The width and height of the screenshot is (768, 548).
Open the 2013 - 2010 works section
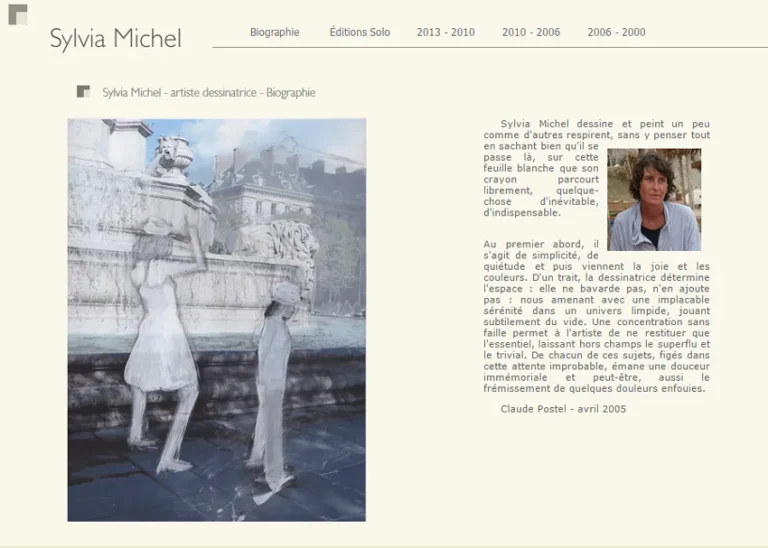tap(446, 32)
